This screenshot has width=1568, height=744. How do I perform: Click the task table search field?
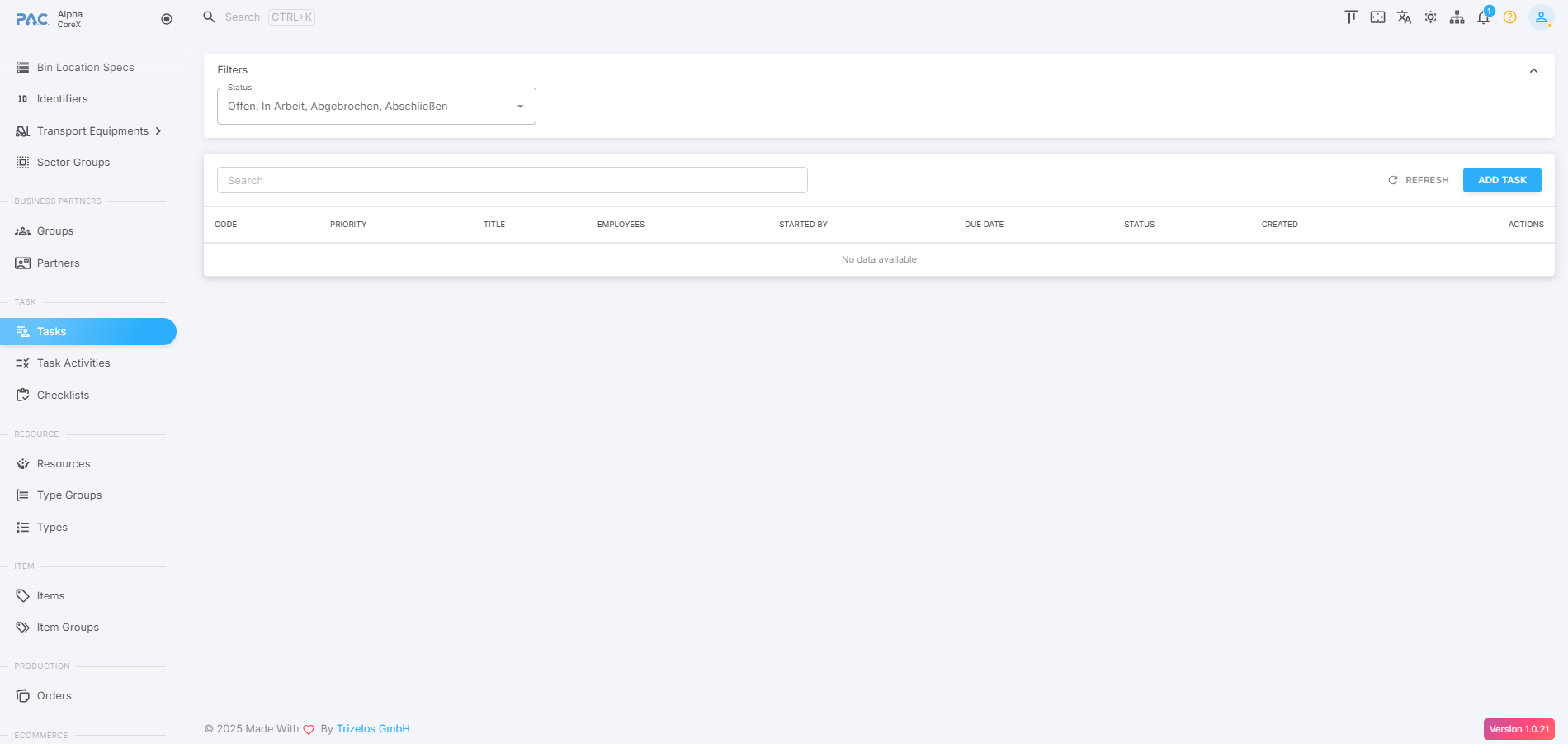tap(512, 180)
